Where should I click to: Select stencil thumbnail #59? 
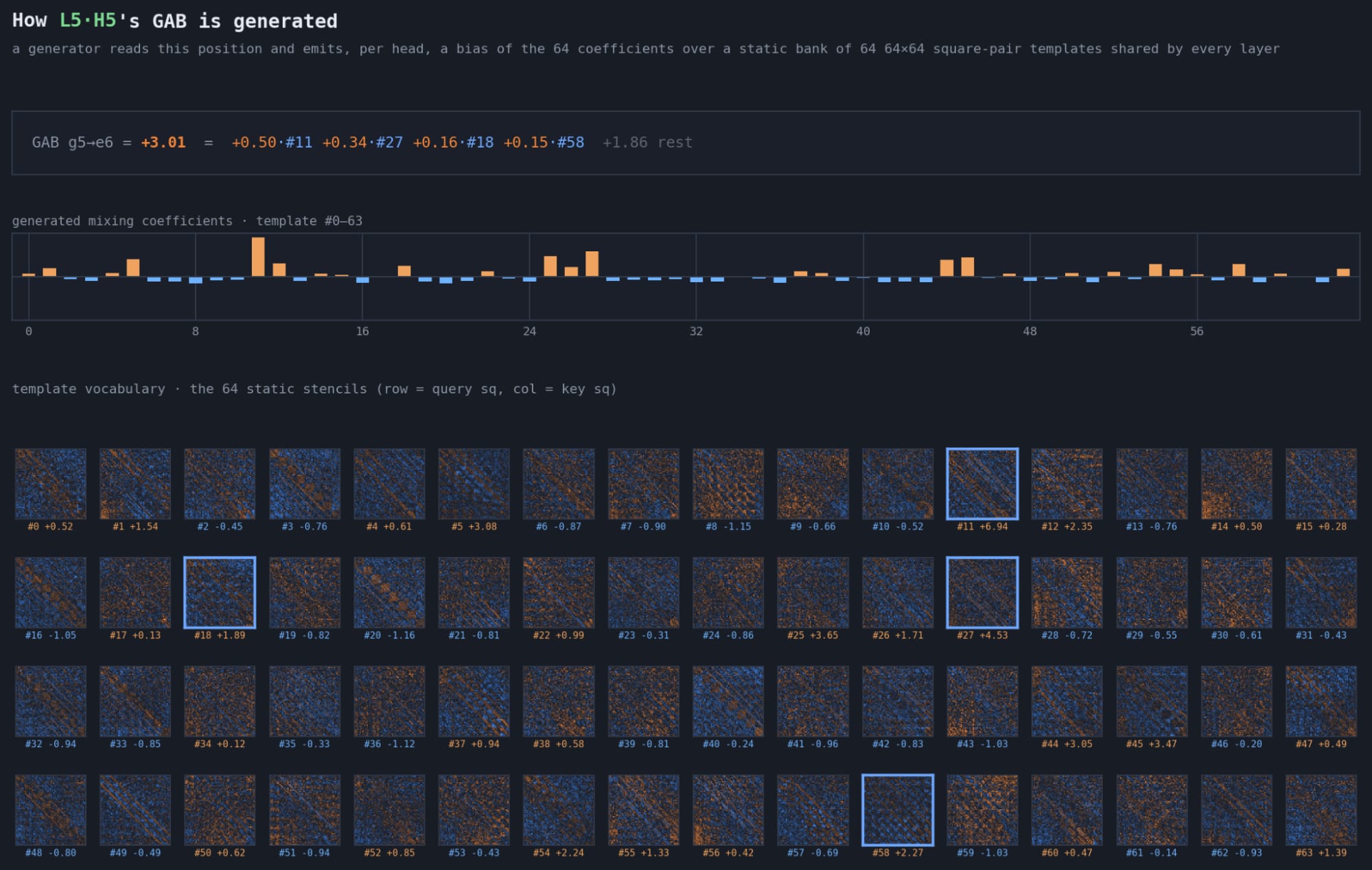click(x=982, y=810)
